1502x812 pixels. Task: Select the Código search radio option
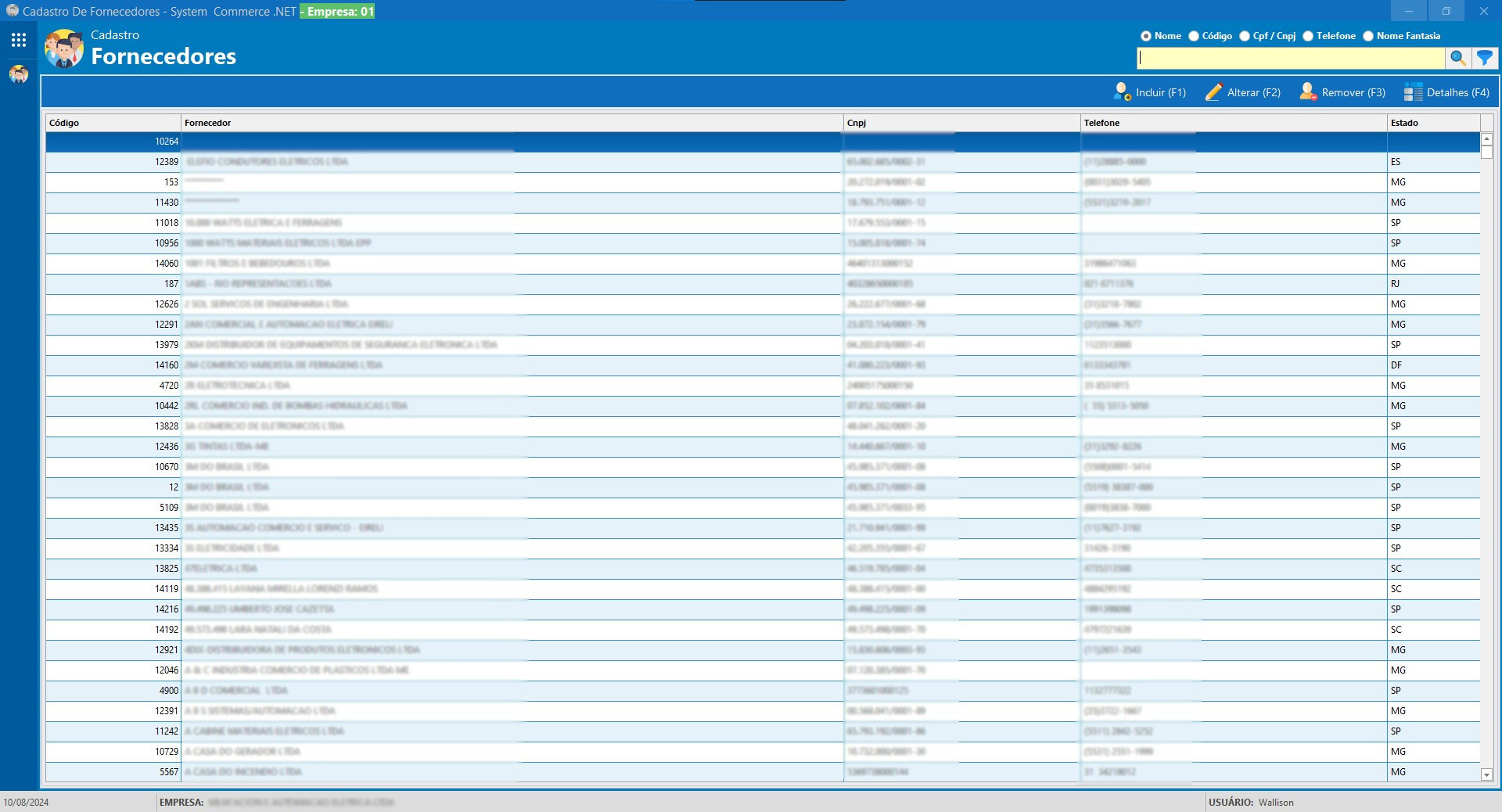click(1194, 36)
